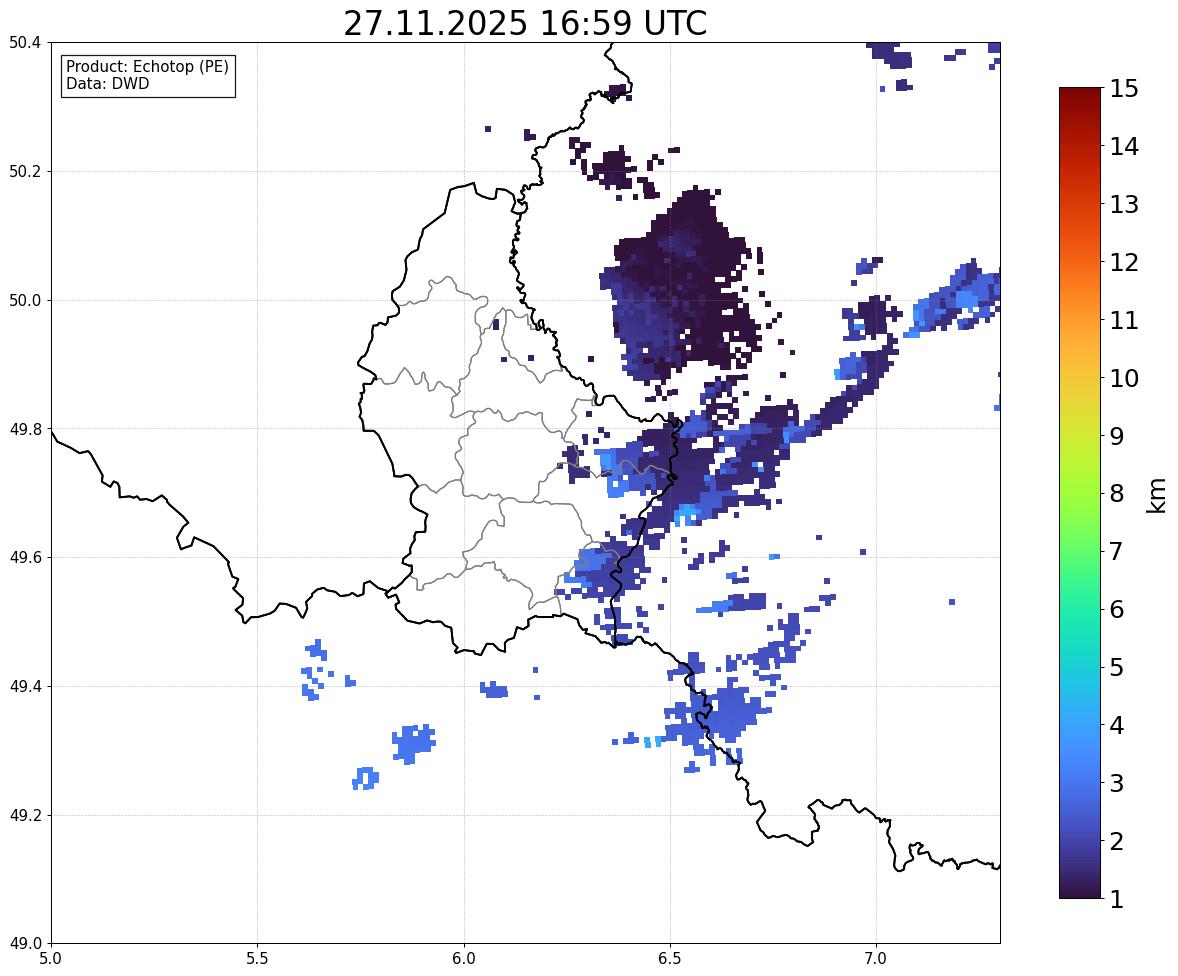Click latitude axis label "50.4"

(x=25, y=43)
